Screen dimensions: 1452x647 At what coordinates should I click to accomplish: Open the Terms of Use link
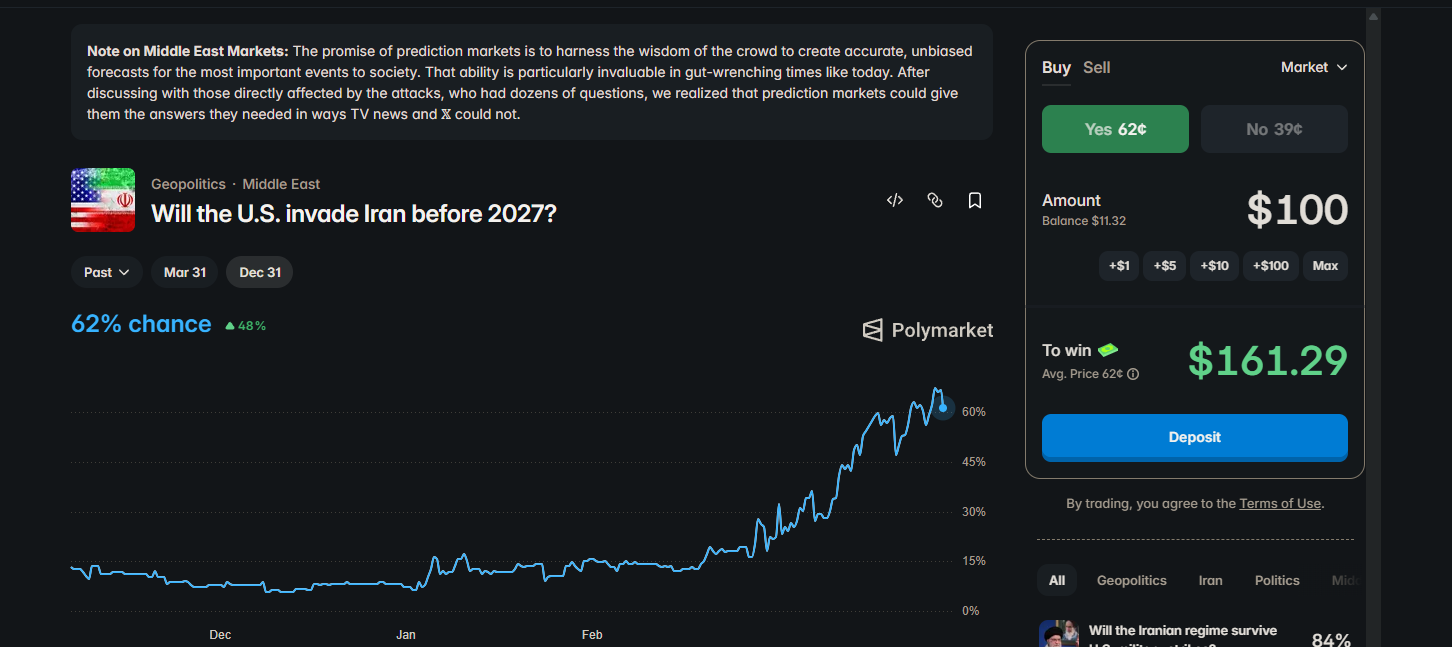pos(1280,503)
